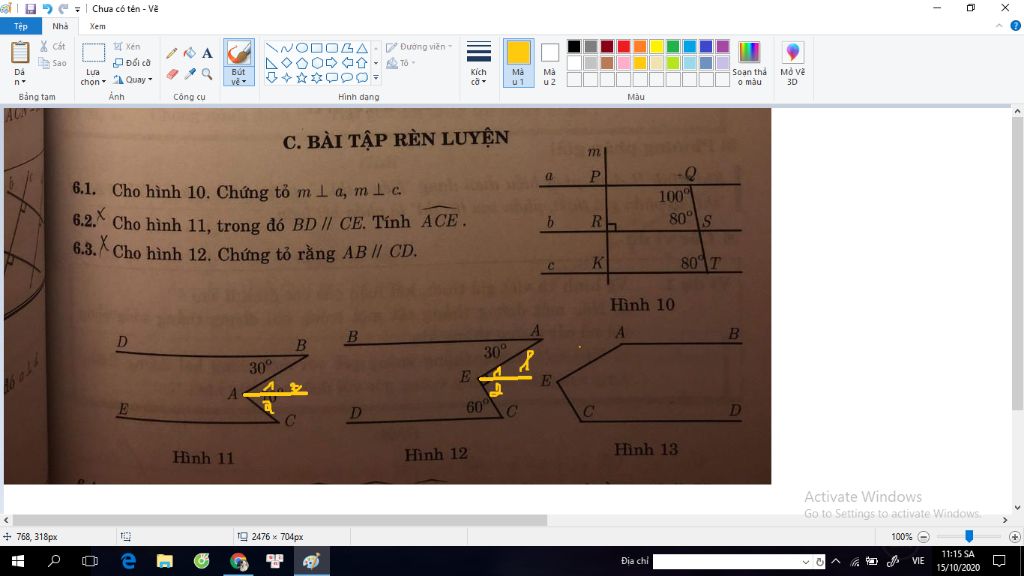1024x576 pixels.
Task: Open Mở Vẽ 3D (Paint 3D)
Action: point(792,63)
